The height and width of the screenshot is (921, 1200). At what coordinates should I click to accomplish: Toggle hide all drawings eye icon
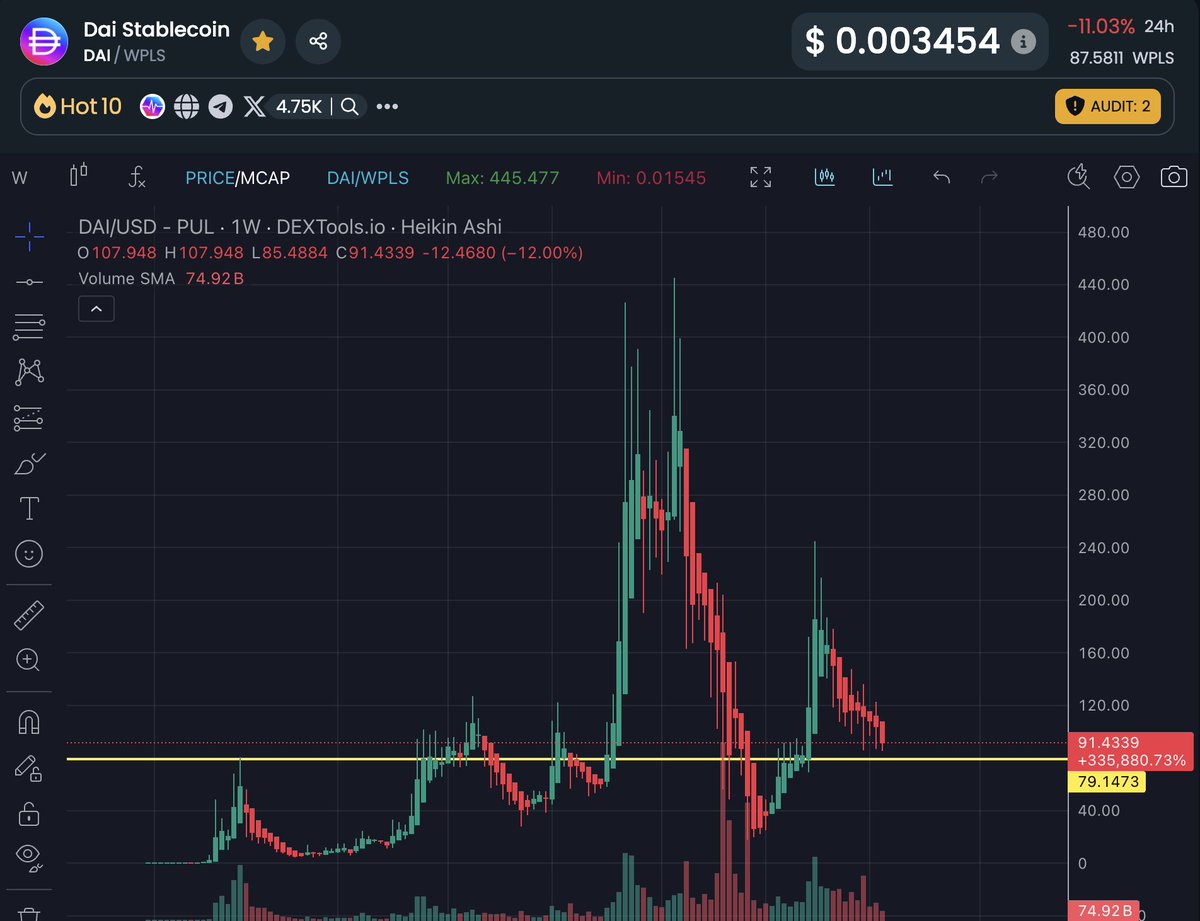(x=29, y=856)
